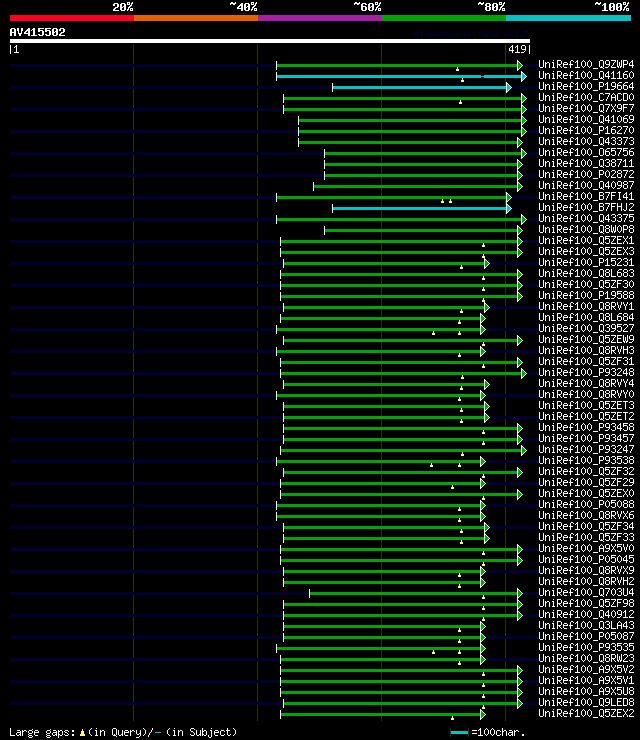Select the UniRef100_A9X5V0 label
Screen dimensions: 640x740
[586, 548]
